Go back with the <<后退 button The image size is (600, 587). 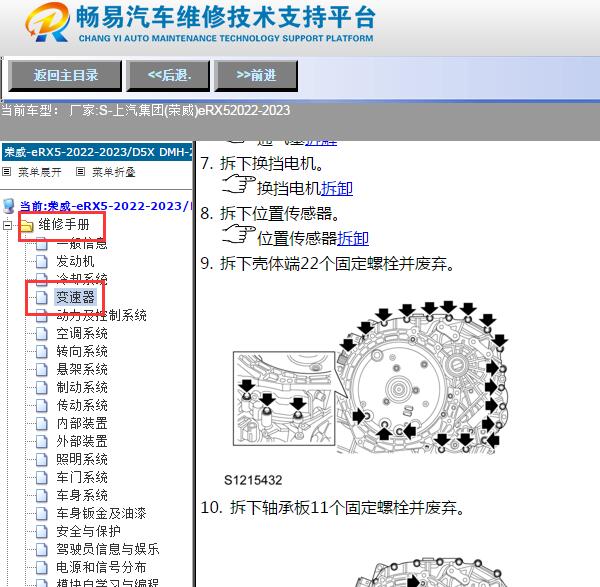(x=168, y=75)
